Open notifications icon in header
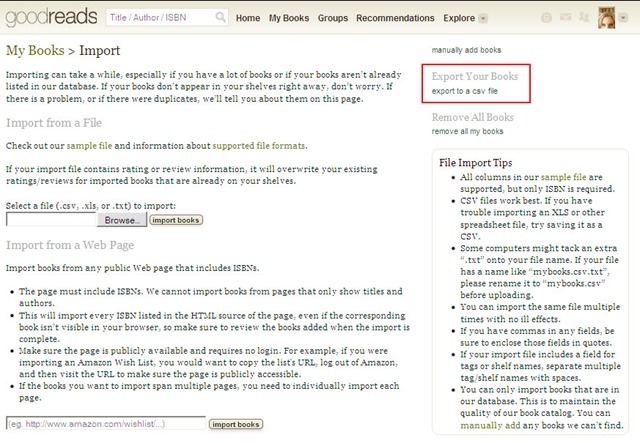This screenshot has height=443, width=640. pos(546,18)
